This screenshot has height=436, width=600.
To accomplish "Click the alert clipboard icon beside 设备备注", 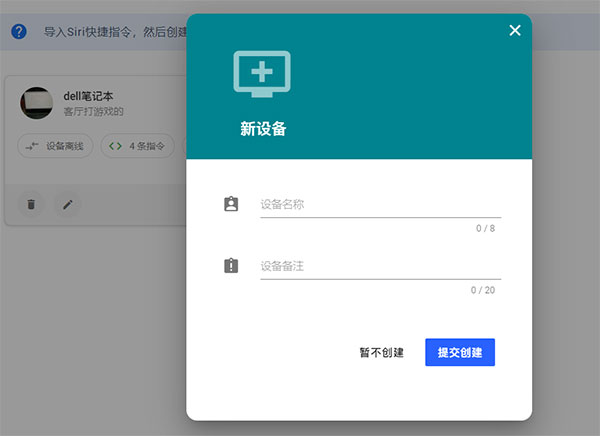I will point(231,266).
